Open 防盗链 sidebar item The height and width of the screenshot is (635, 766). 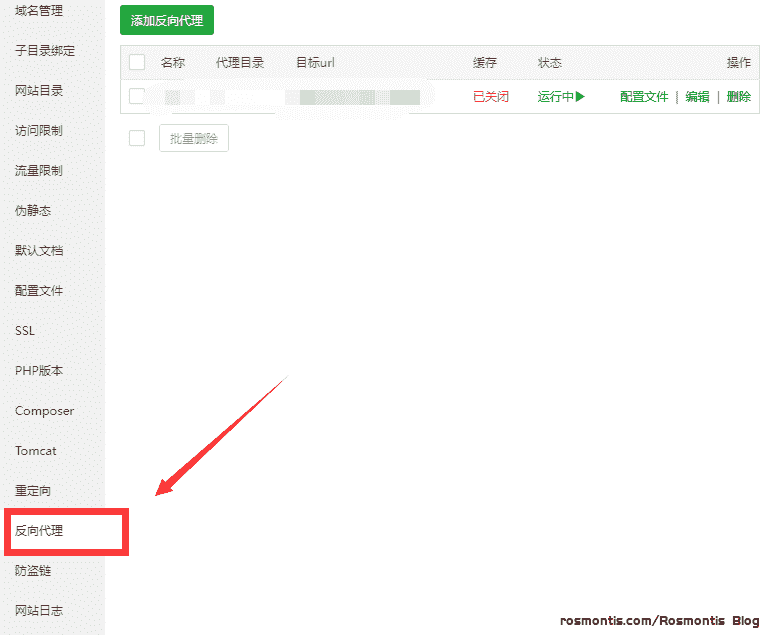click(x=33, y=571)
